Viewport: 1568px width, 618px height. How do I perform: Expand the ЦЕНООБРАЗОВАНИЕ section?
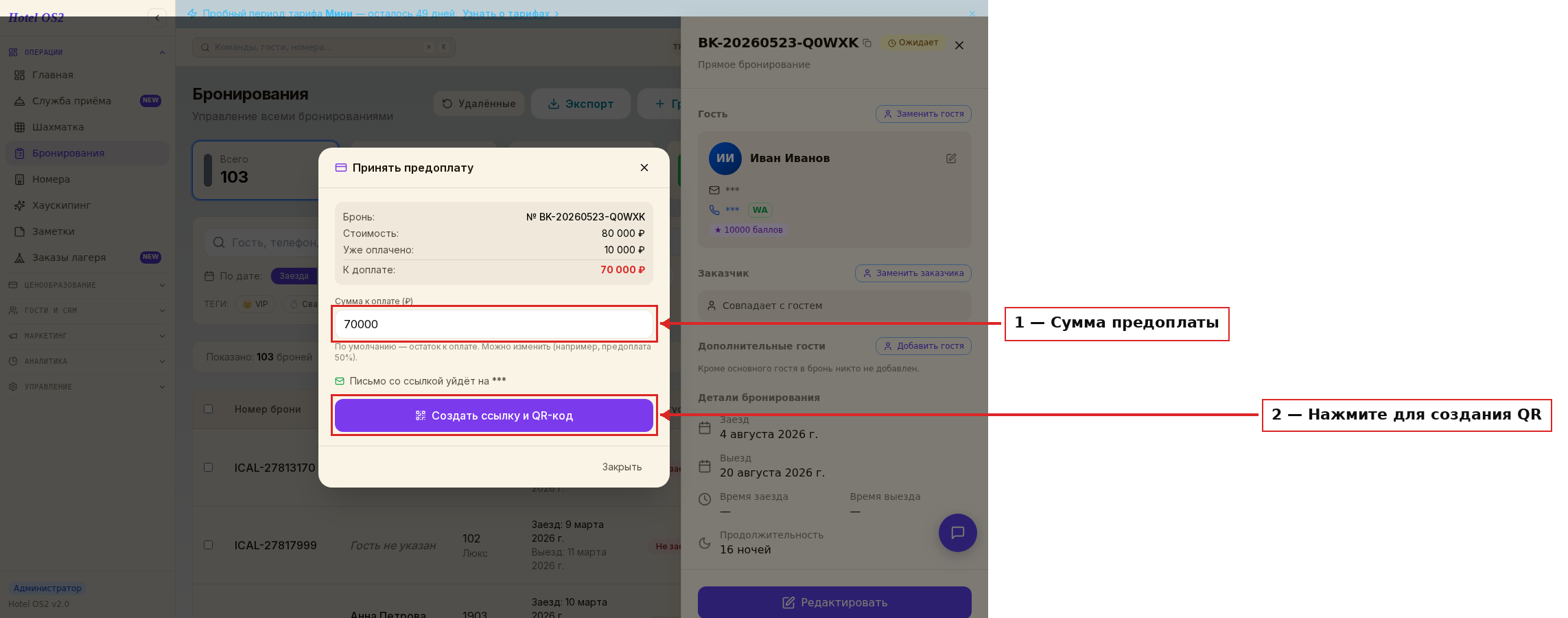[x=87, y=285]
